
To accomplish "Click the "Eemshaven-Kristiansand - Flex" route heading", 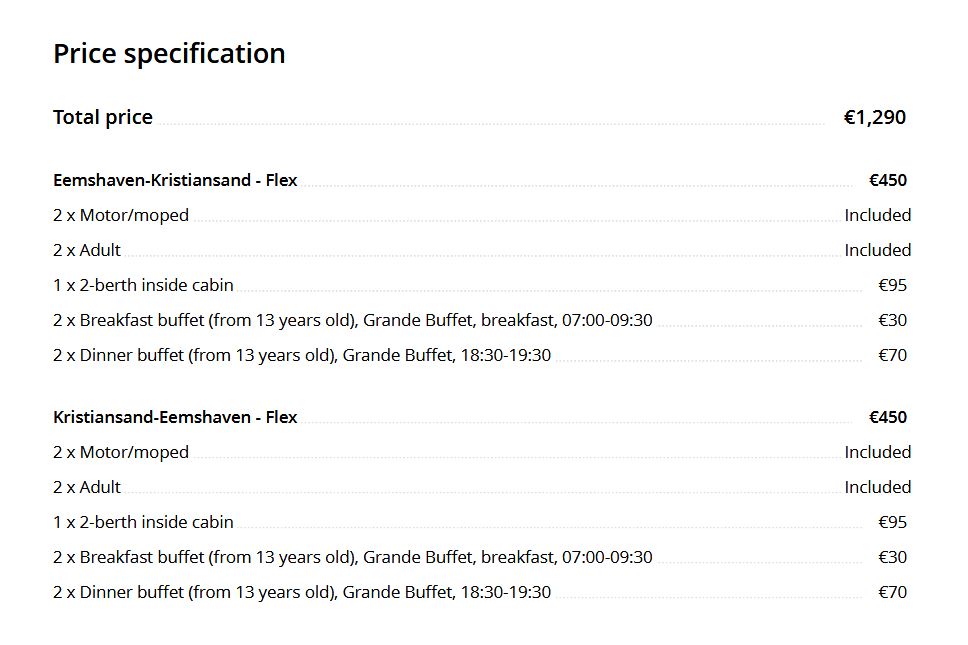I will (175, 181).
